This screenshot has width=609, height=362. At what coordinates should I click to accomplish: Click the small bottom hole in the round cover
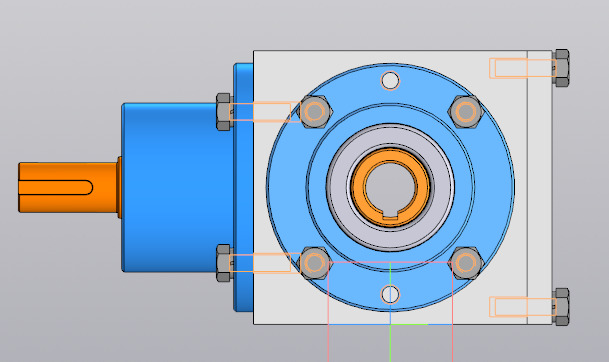tap(390, 294)
